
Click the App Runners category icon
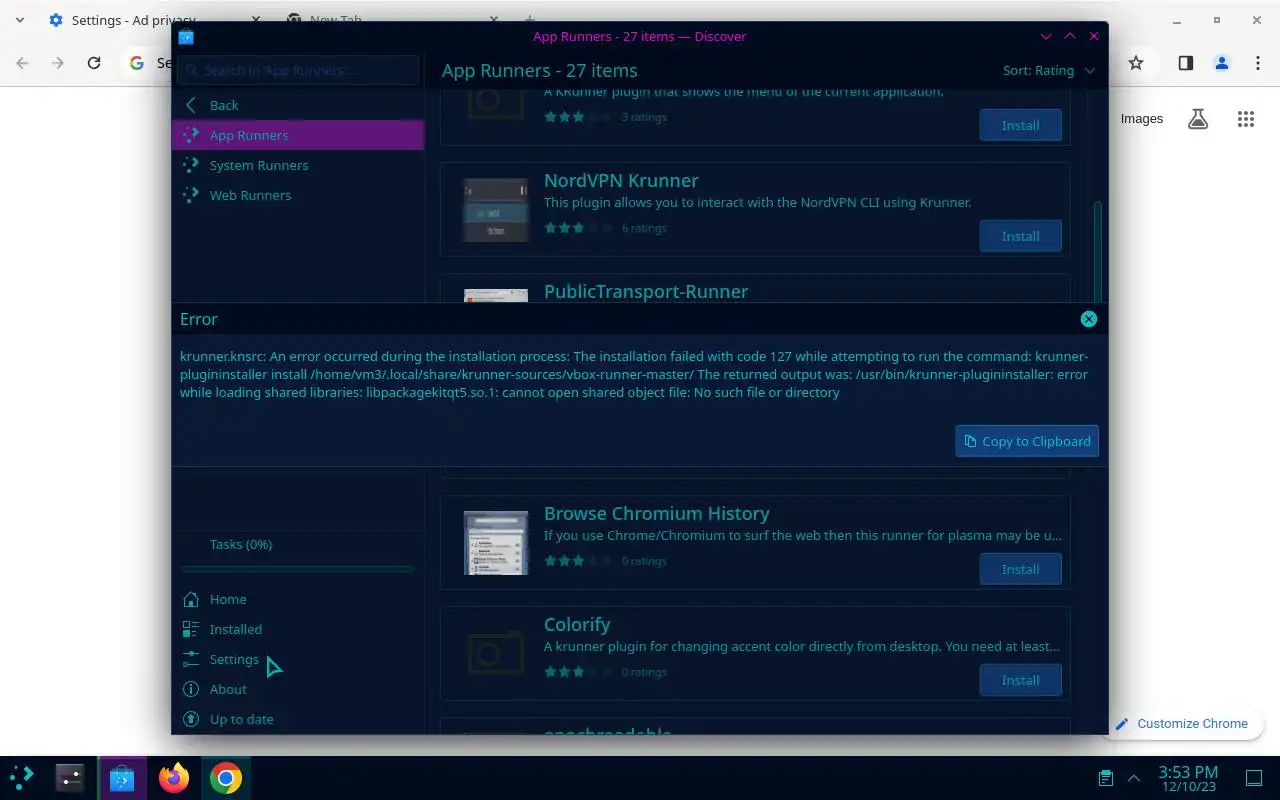coord(191,135)
